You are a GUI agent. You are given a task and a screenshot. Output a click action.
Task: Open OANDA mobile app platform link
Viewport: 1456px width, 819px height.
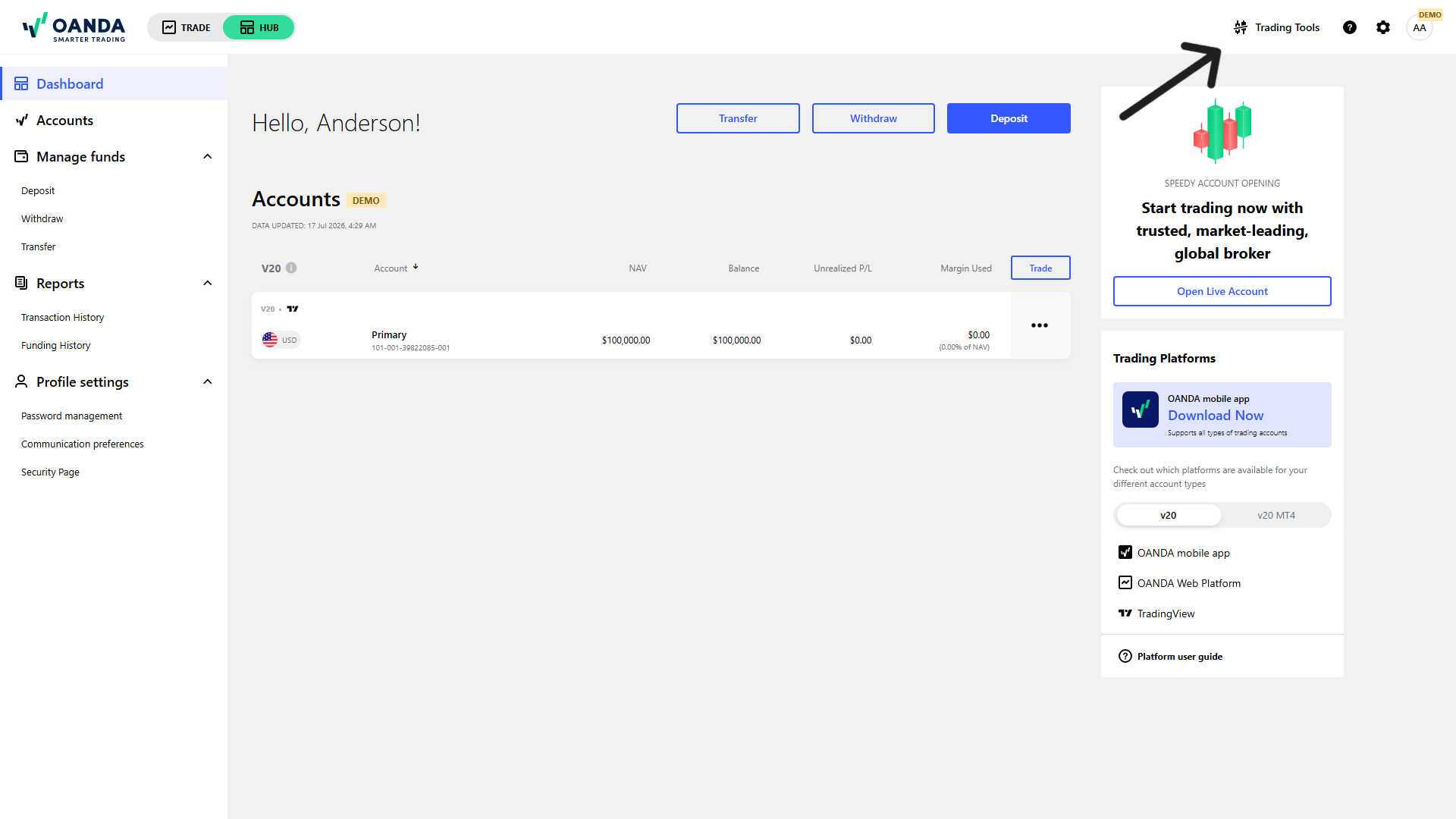click(x=1184, y=553)
